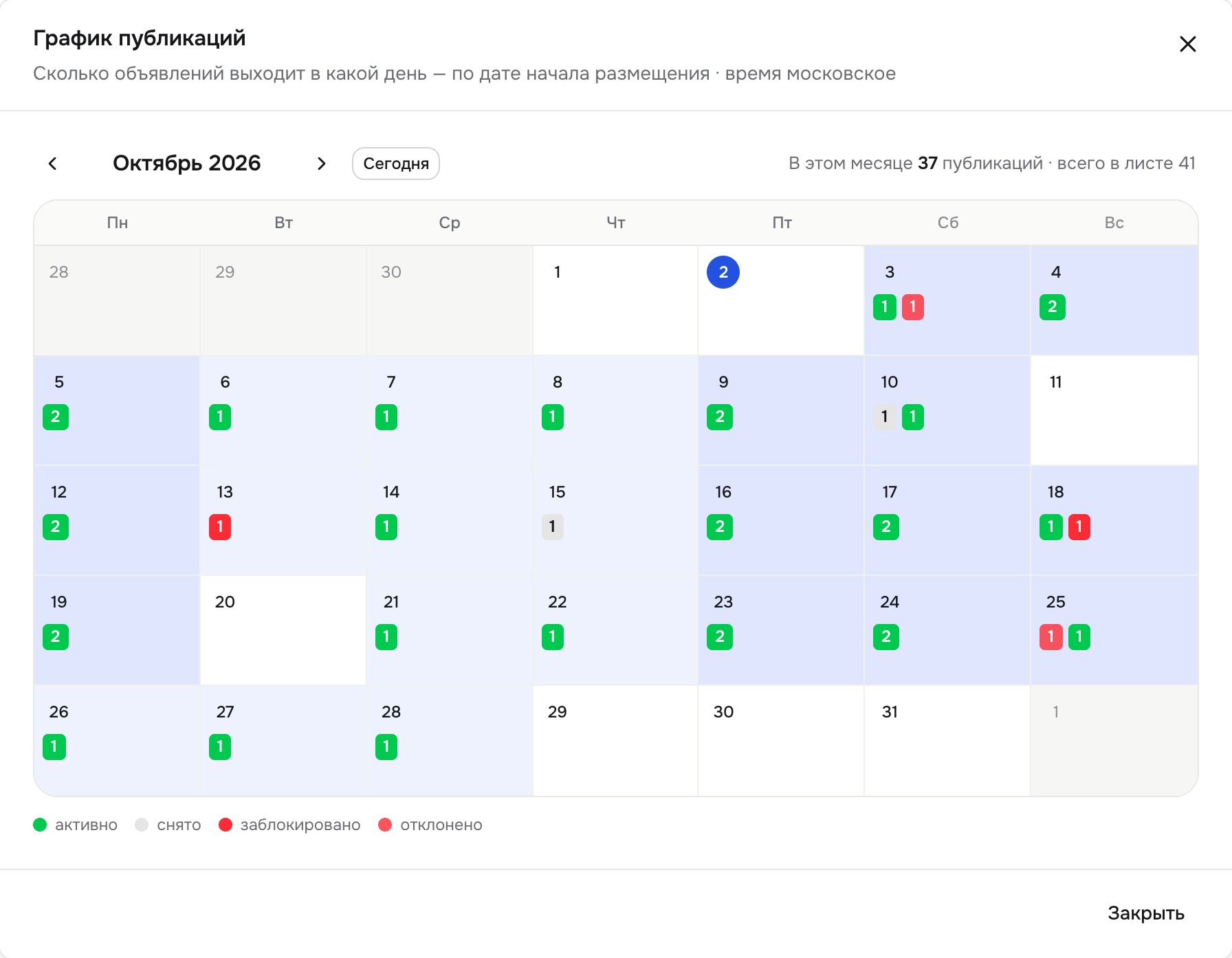Click the снято legend item
This screenshot has width=1232, height=958.
click(168, 825)
